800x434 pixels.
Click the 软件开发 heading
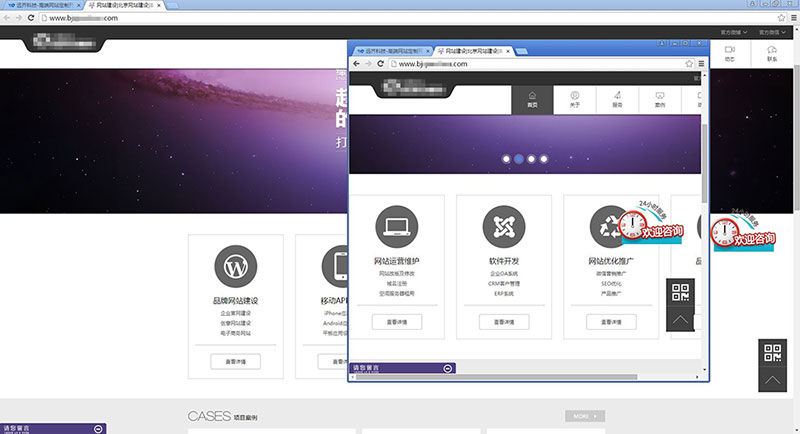tap(504, 261)
